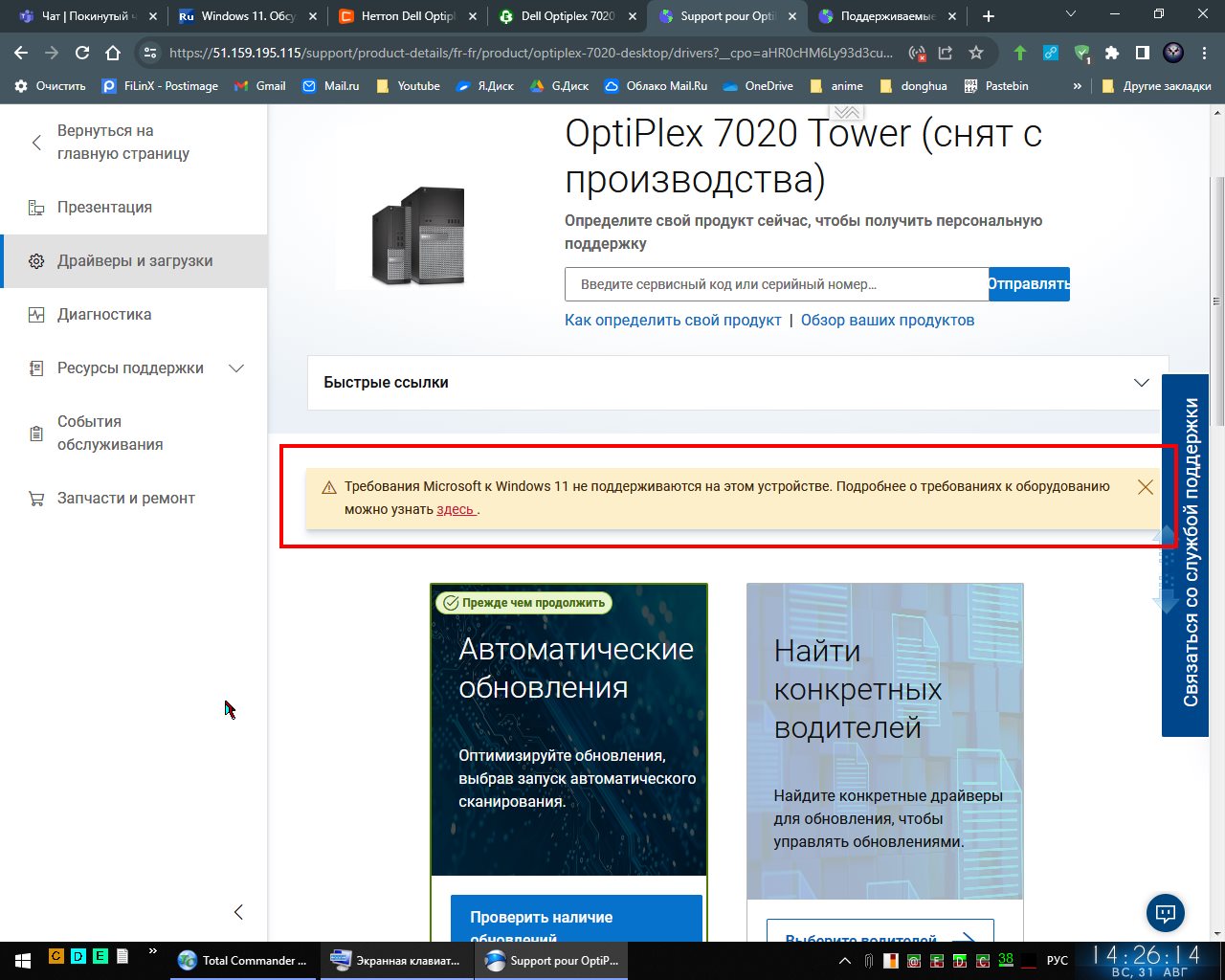This screenshot has width=1225, height=980.
Task: Open the donghua bookmarks folder
Action: tap(913, 86)
